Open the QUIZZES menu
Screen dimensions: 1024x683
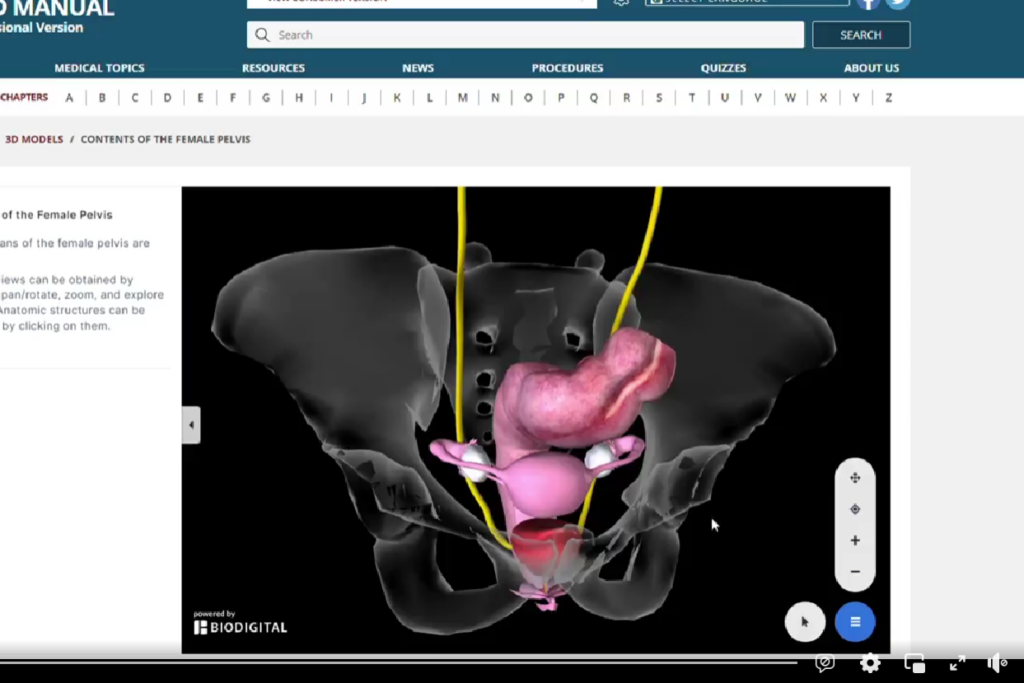pos(723,68)
